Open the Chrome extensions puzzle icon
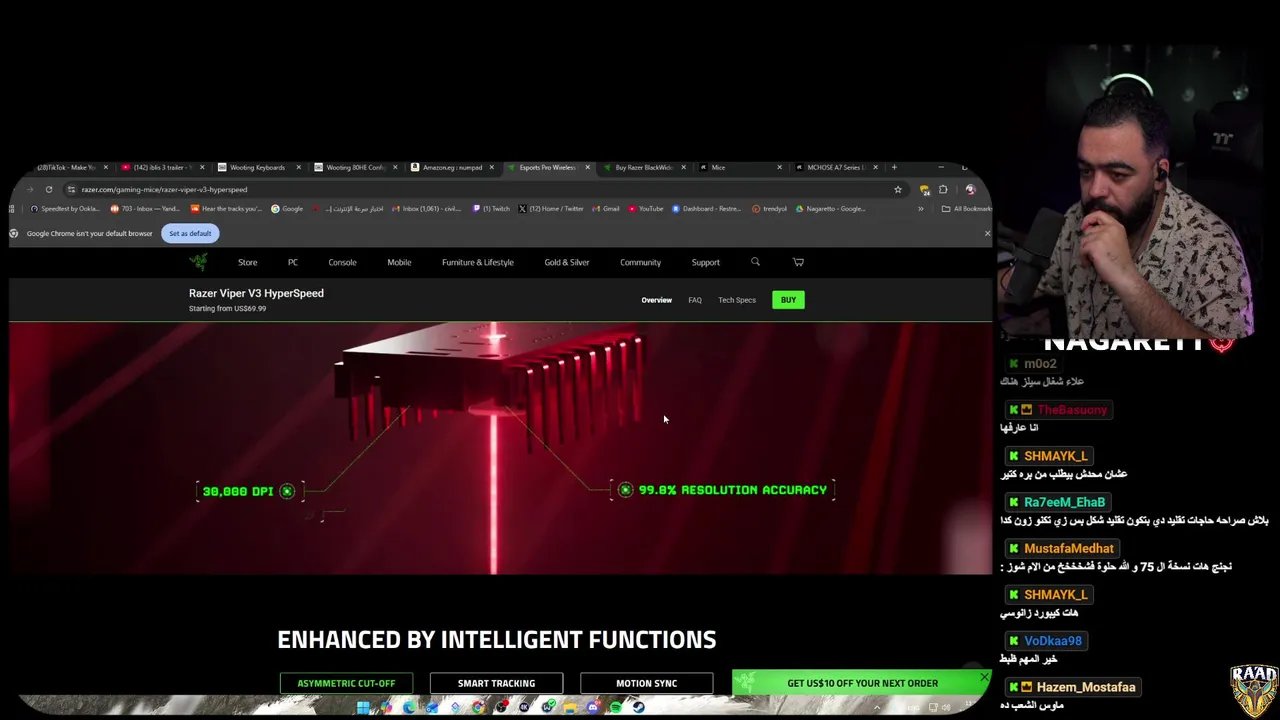1280x720 pixels. click(943, 189)
